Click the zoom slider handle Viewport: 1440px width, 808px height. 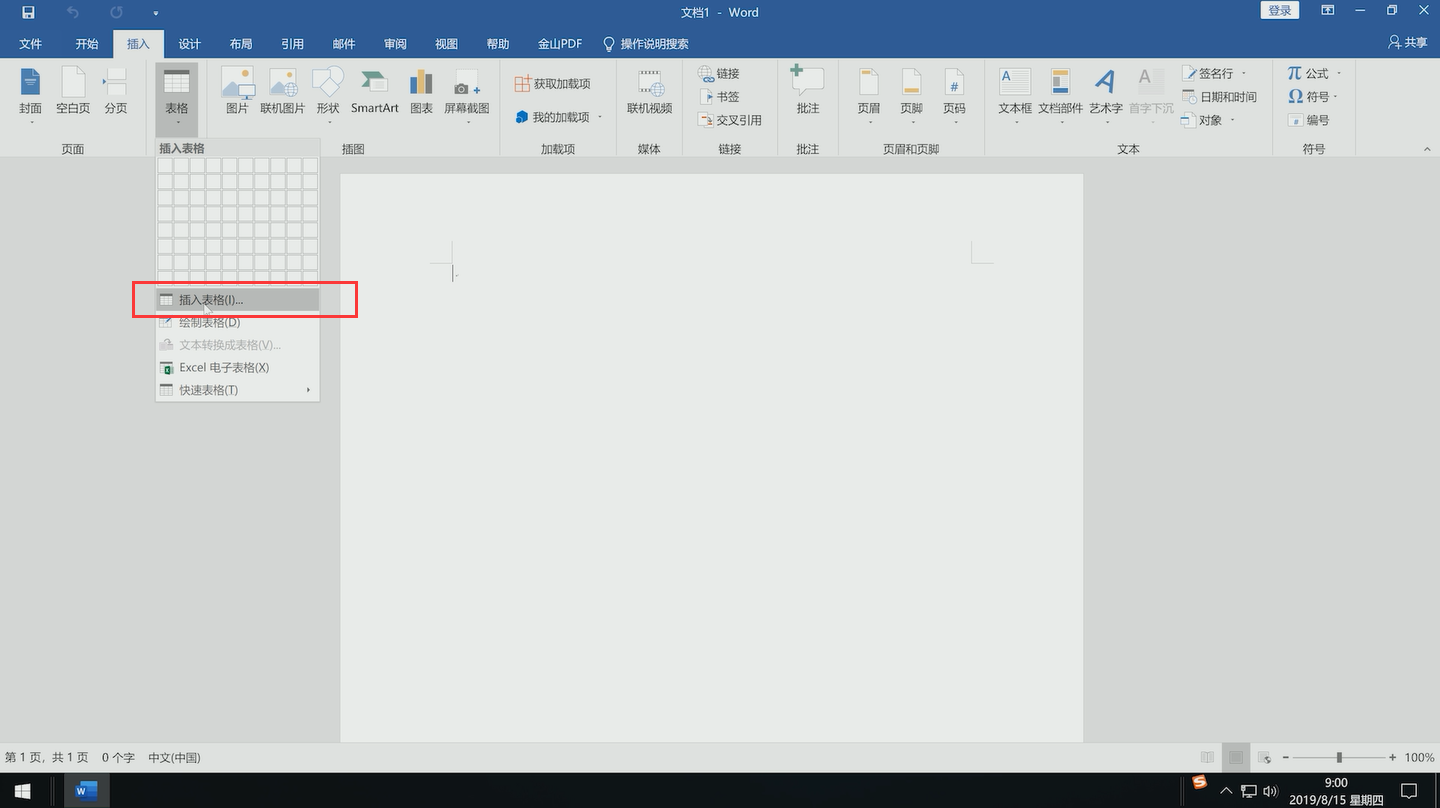[1339, 758]
